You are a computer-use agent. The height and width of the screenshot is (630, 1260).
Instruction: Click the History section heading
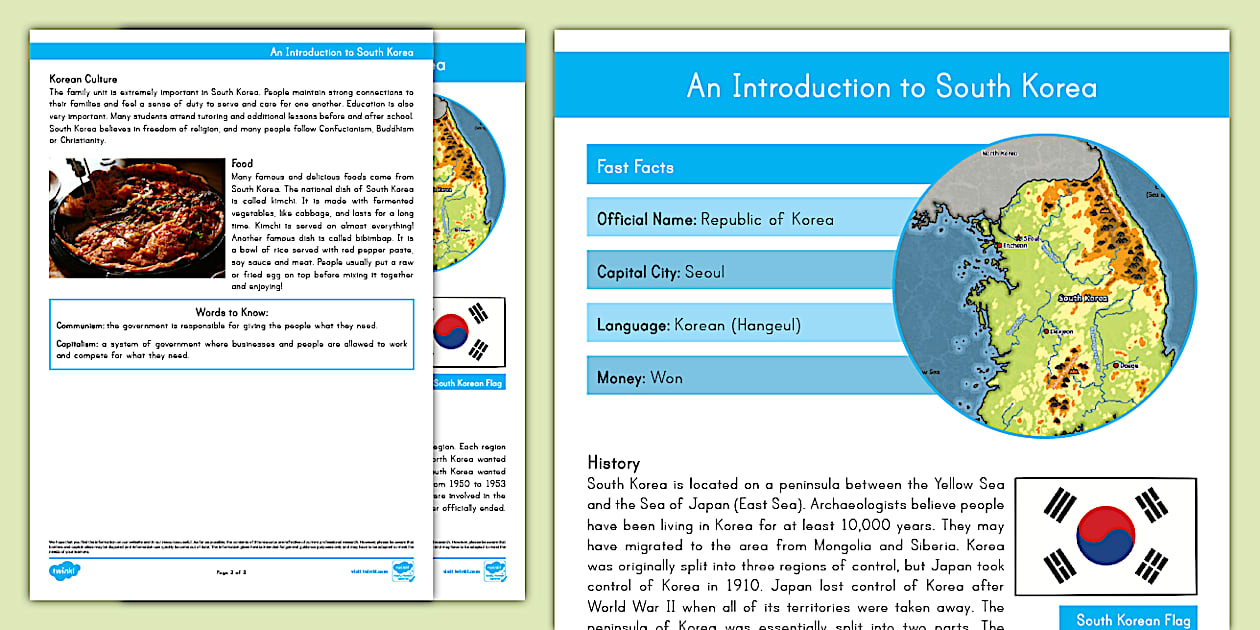point(613,463)
